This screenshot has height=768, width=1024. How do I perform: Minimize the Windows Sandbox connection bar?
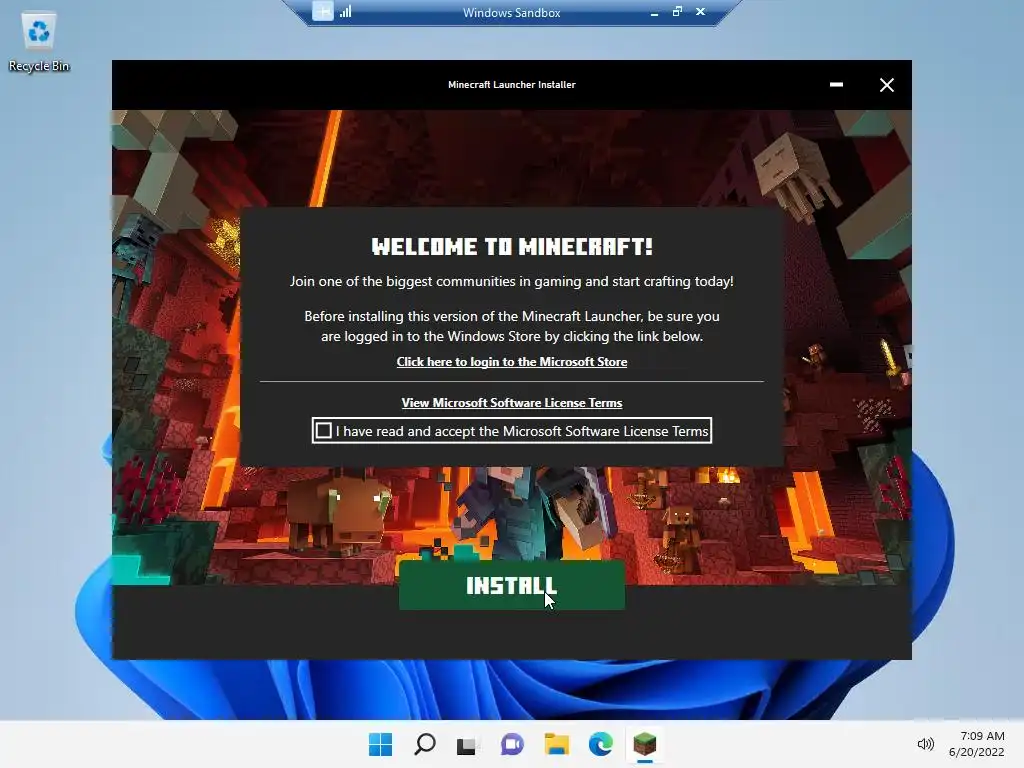tap(654, 12)
